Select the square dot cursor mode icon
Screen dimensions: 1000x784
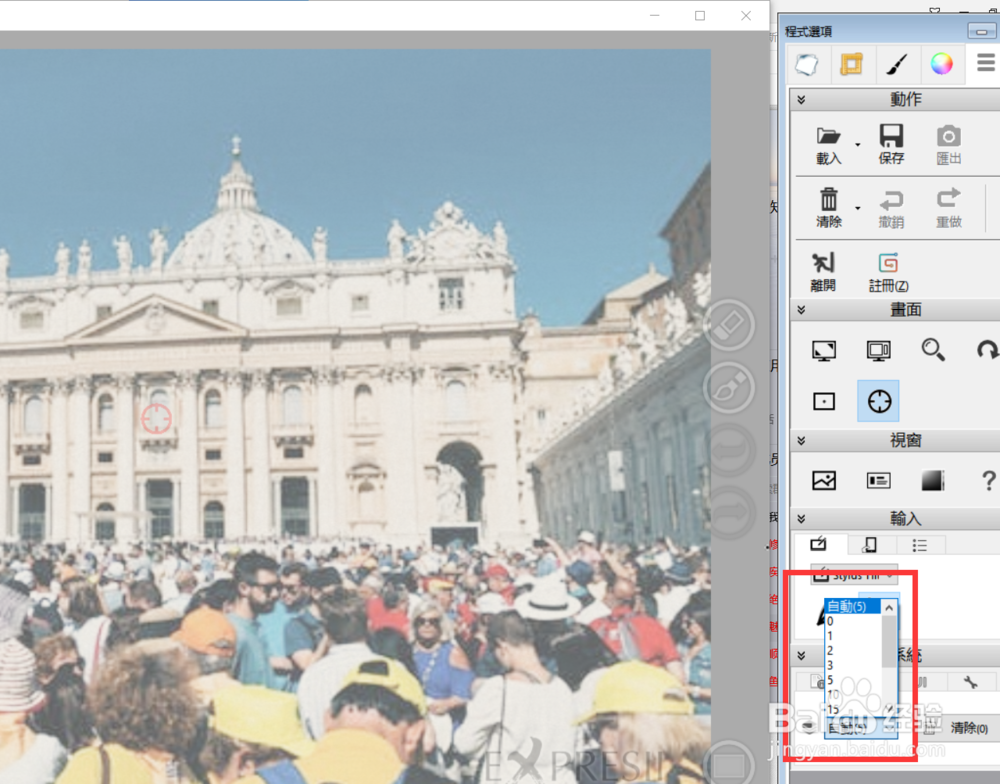(824, 401)
